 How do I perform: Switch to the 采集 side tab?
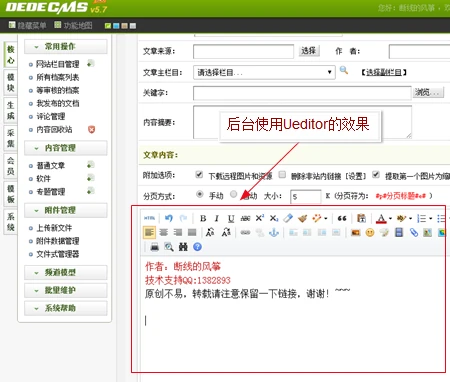pos(11,138)
